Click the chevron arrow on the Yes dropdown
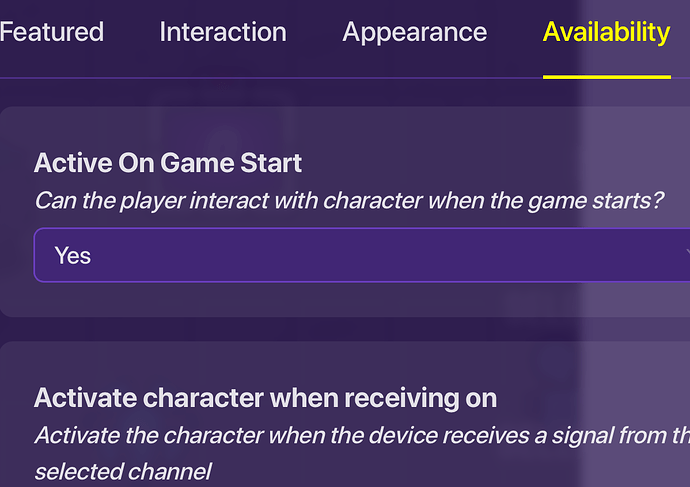Image resolution: width=690 pixels, height=487 pixels. (684, 256)
